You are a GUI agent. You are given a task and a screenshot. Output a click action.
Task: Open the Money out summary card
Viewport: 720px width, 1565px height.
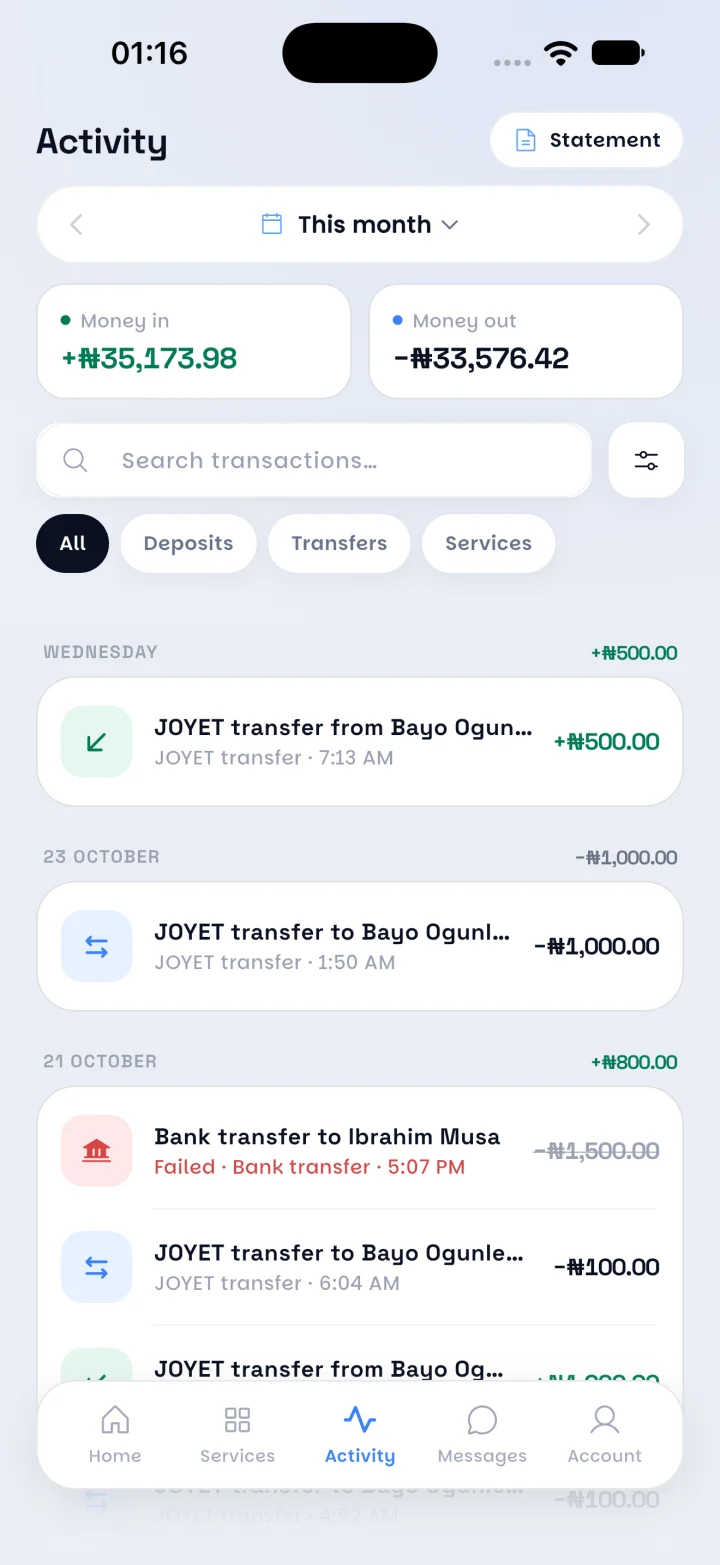[526, 341]
